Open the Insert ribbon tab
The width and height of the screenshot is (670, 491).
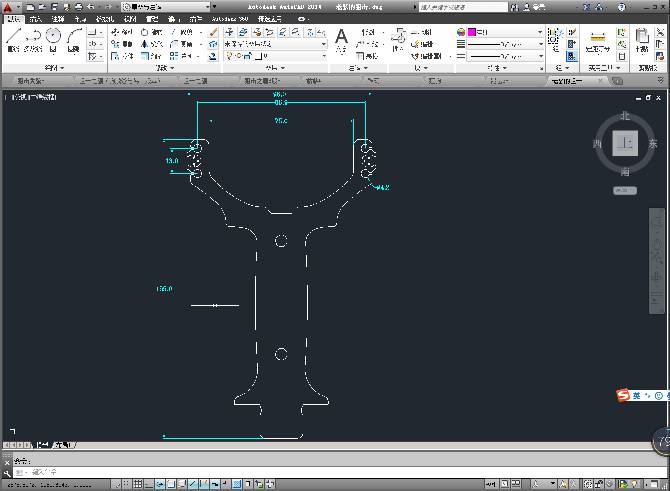(x=35, y=19)
